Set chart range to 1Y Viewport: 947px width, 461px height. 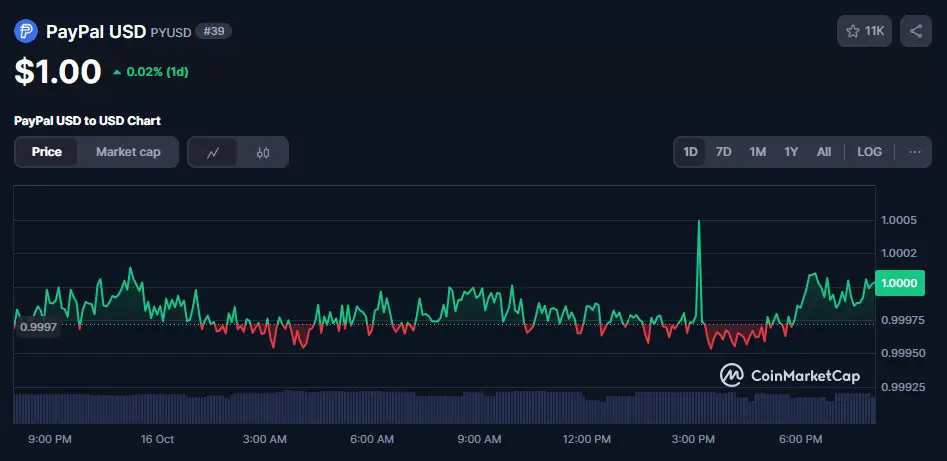point(791,152)
